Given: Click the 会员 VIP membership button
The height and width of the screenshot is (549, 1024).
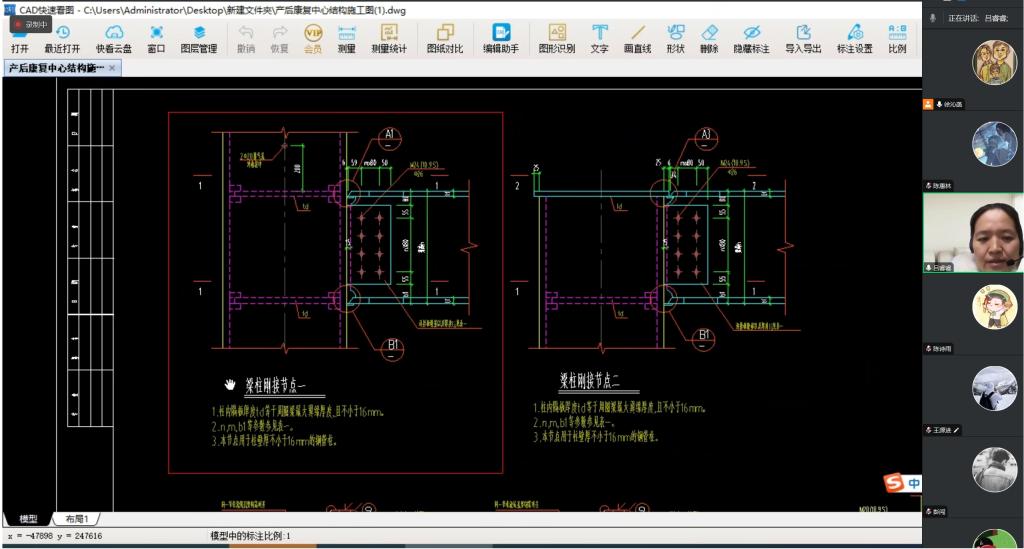Looking at the screenshot, I should pyautogui.click(x=313, y=38).
